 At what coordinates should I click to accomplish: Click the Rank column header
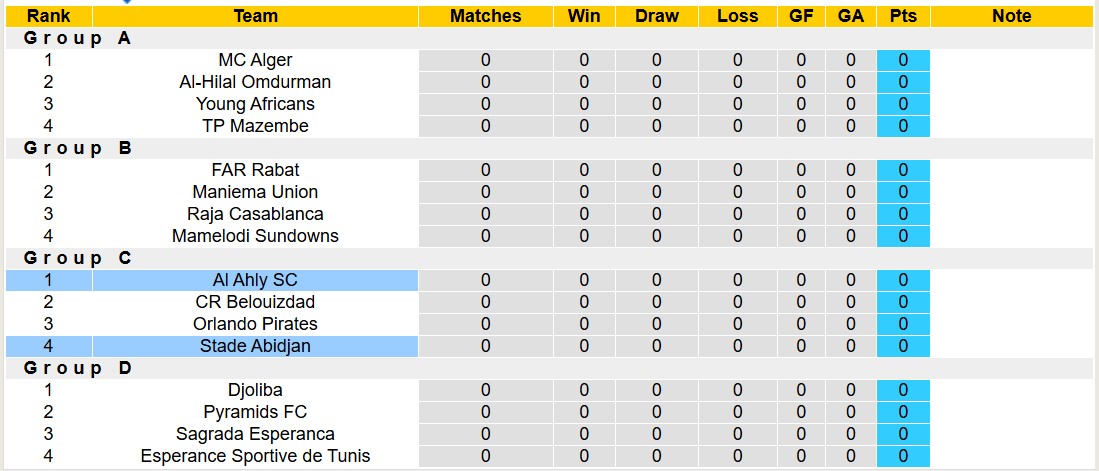click(48, 16)
